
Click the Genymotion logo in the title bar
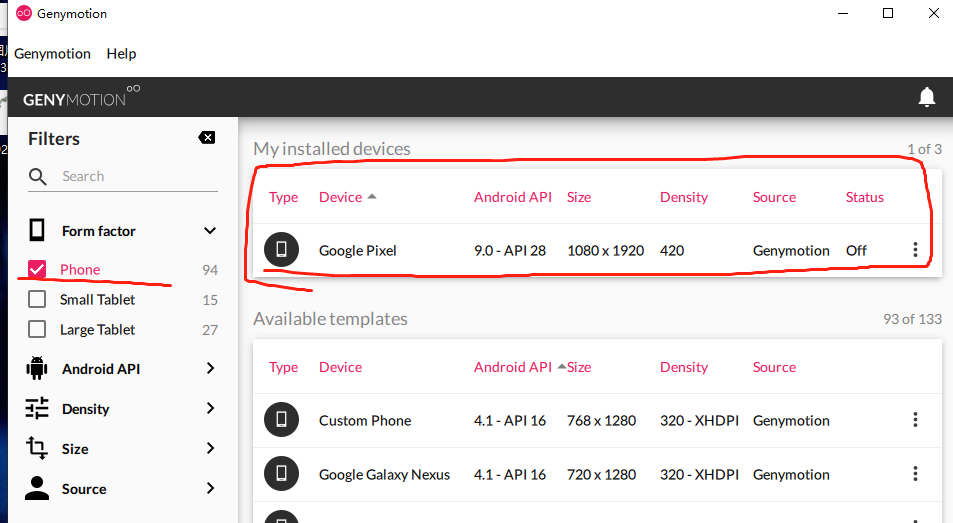click(x=24, y=13)
